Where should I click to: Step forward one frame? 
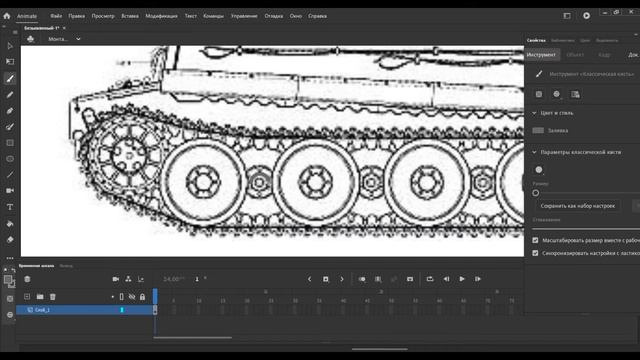[x=478, y=279]
